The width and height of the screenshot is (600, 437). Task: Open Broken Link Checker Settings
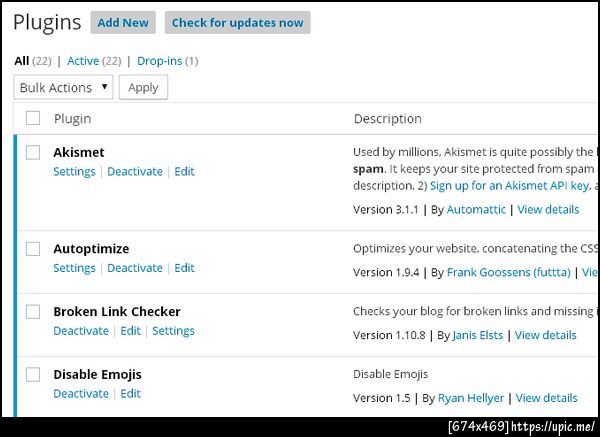(x=173, y=331)
